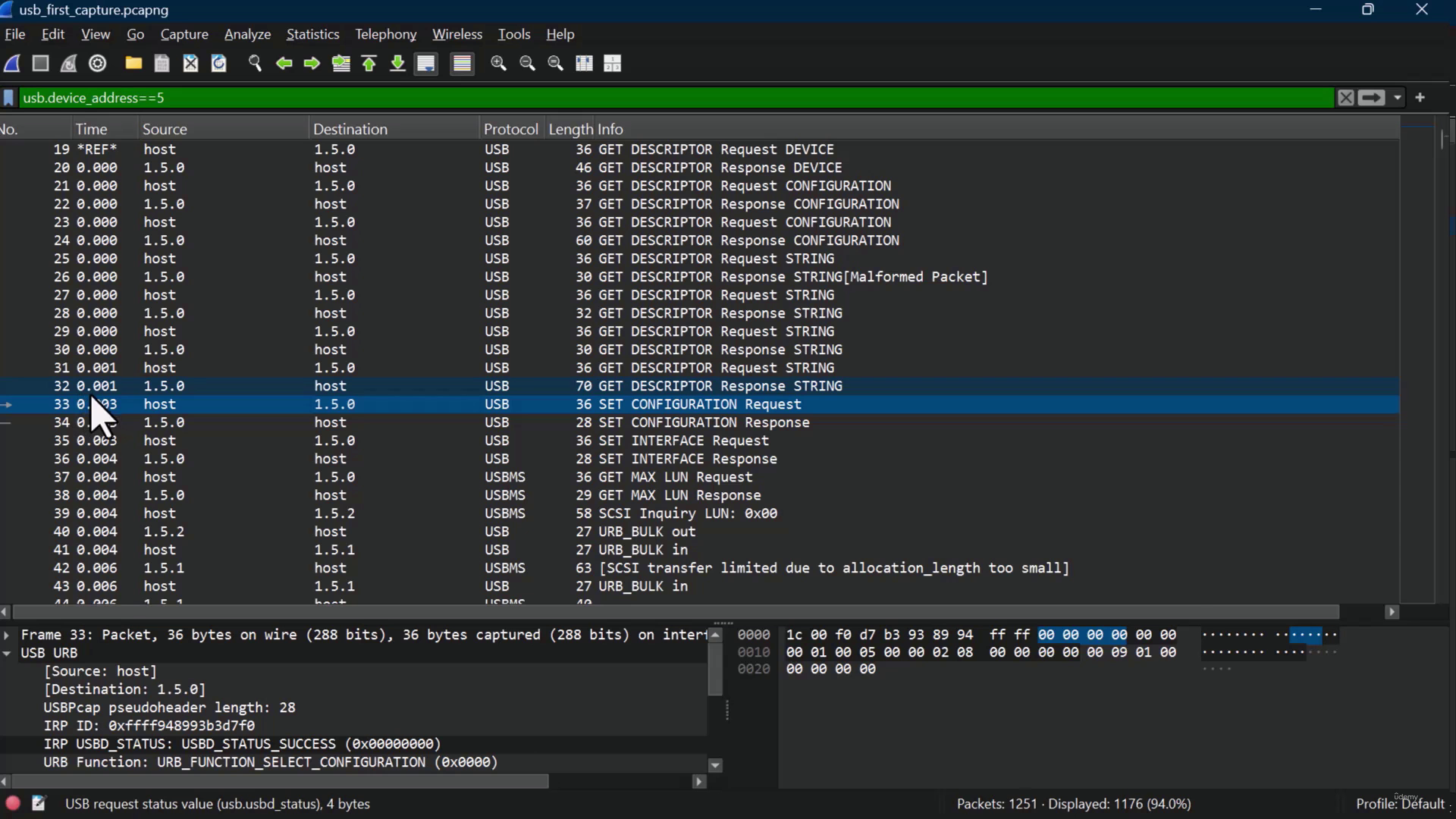1456x819 pixels.
Task: Reset text to normal size
Action: coord(555,64)
